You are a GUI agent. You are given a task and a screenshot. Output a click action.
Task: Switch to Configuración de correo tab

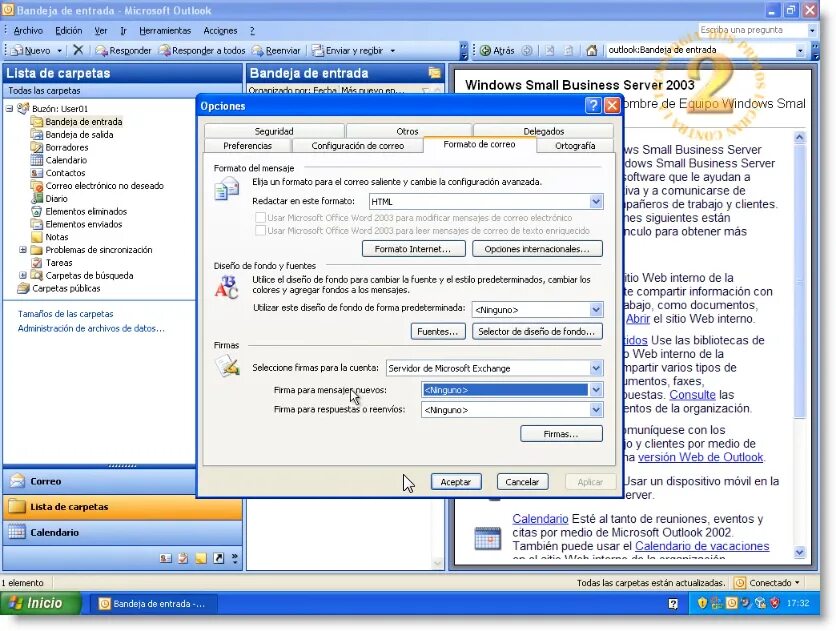click(358, 145)
